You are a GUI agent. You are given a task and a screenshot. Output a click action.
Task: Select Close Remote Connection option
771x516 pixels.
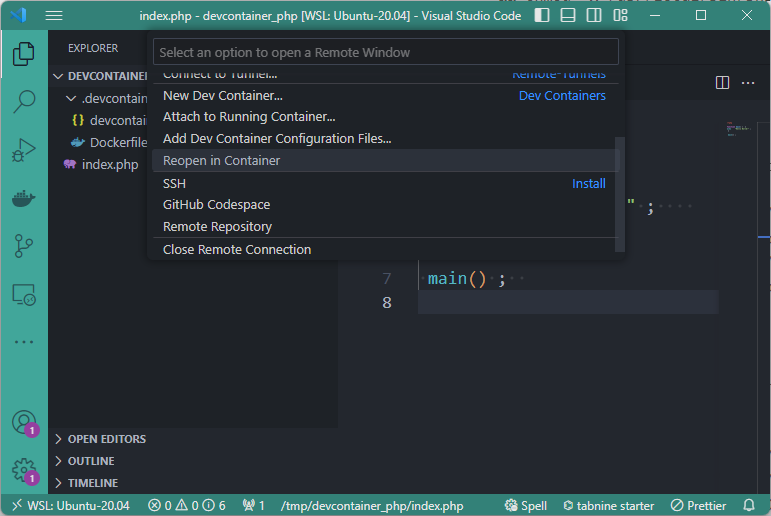pos(384,249)
